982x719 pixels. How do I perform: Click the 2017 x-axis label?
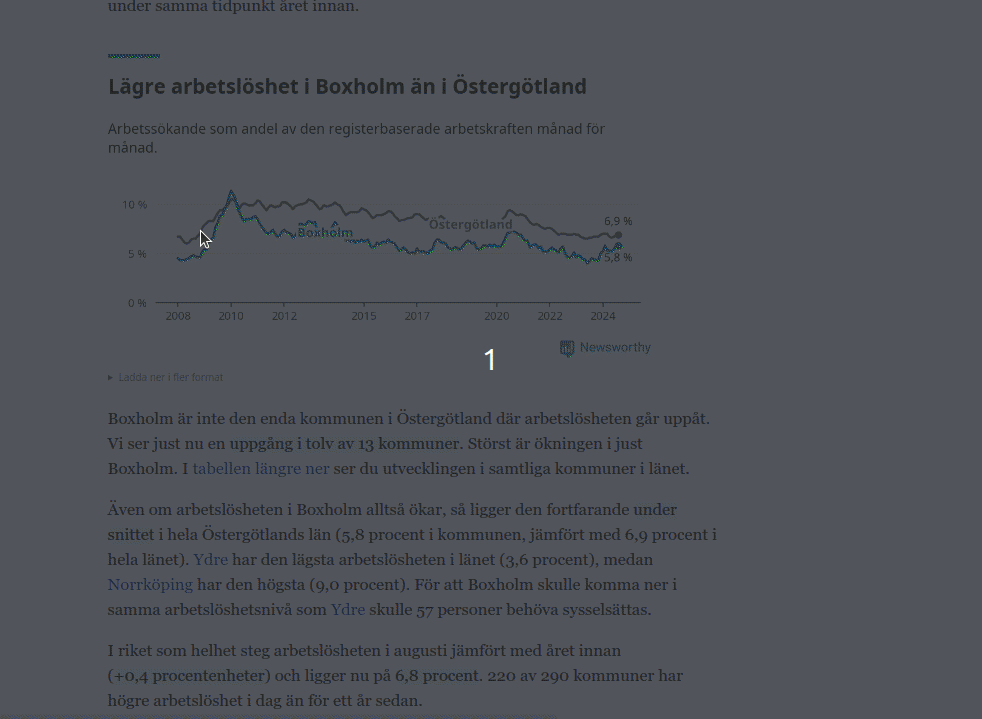tap(417, 317)
